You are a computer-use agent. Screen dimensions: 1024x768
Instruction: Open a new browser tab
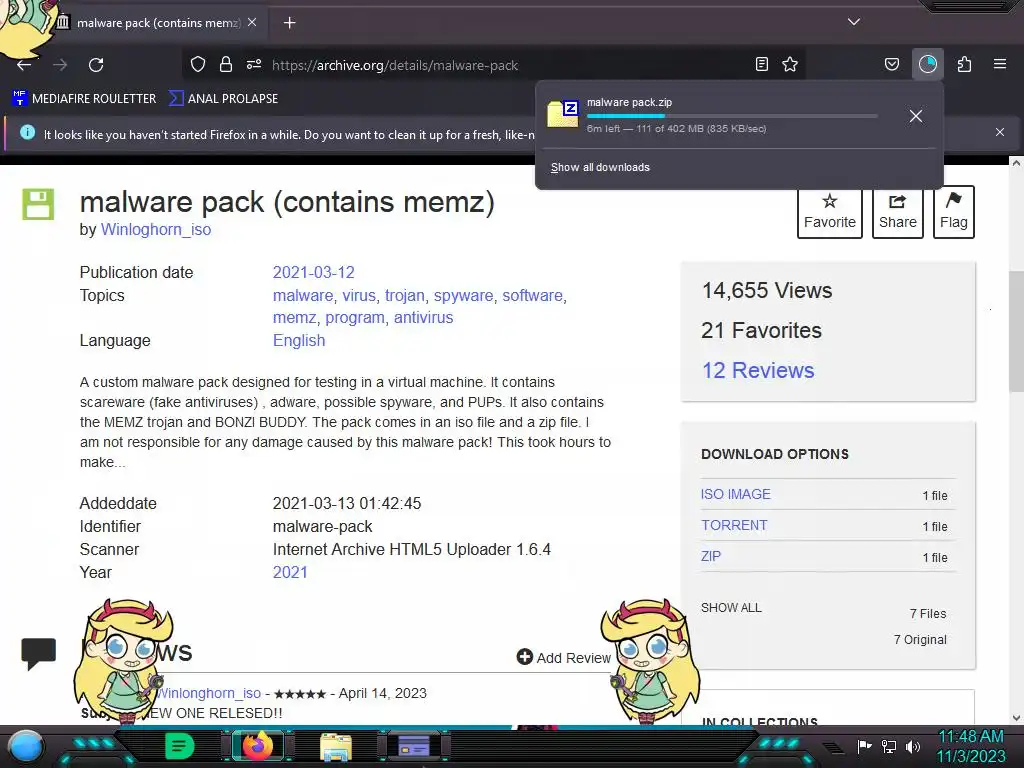[x=289, y=23]
